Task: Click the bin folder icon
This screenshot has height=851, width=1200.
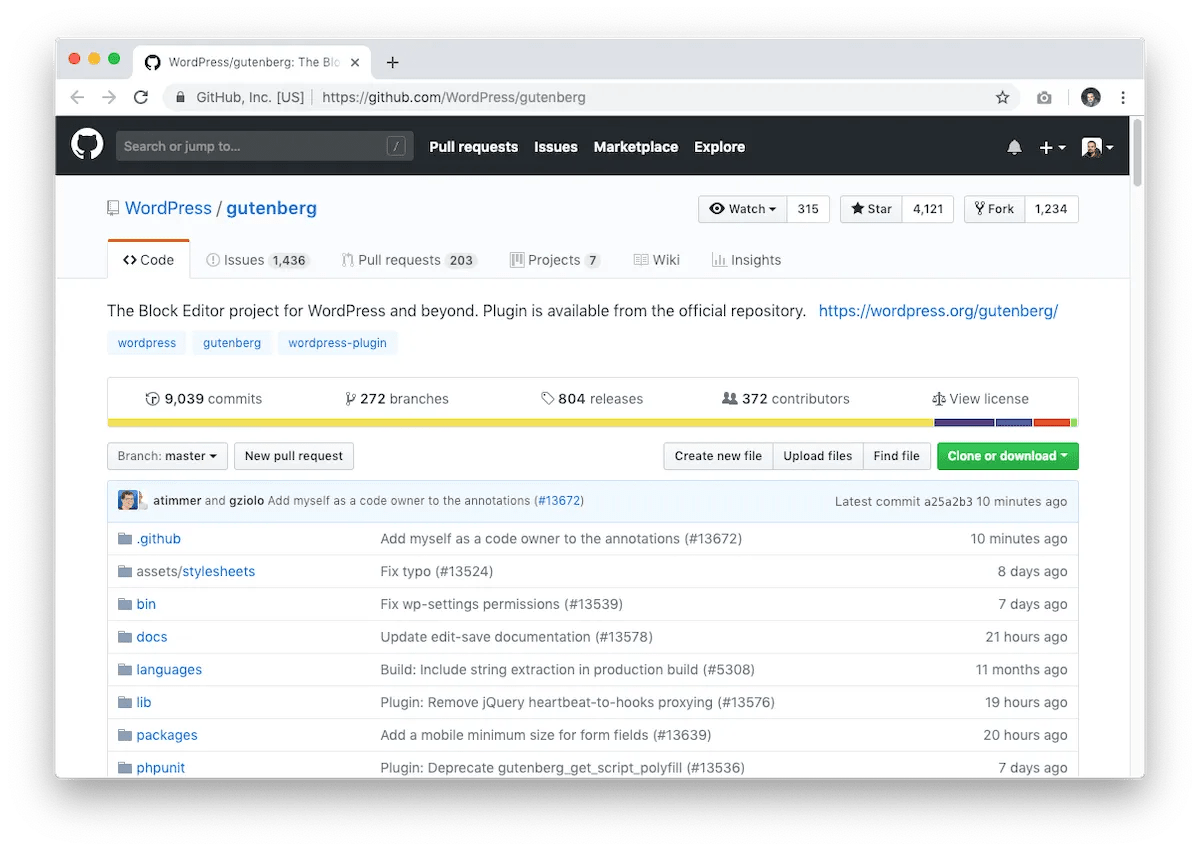Action: [x=125, y=604]
